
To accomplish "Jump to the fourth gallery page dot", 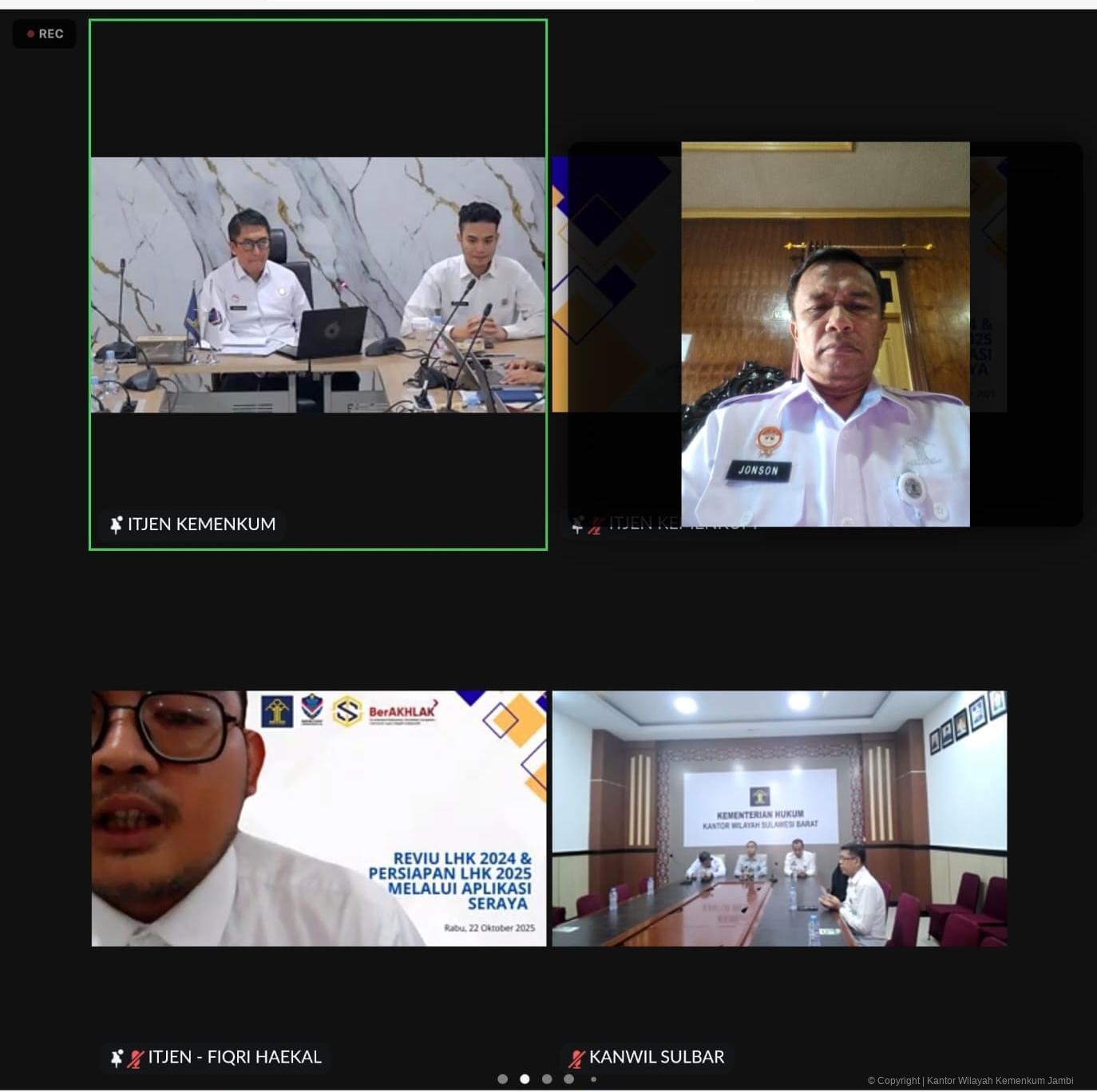I will click(x=568, y=1079).
